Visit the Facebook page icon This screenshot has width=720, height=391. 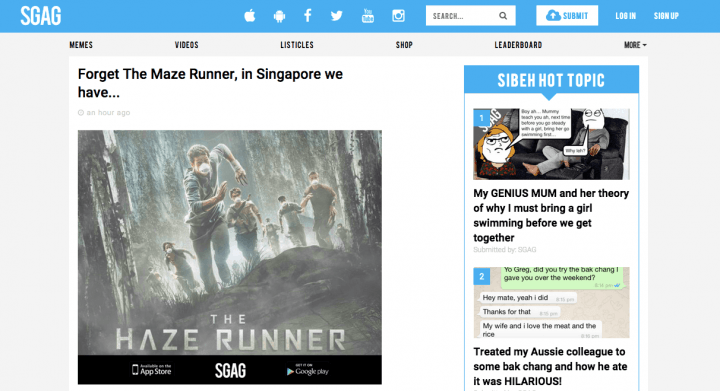tap(308, 16)
